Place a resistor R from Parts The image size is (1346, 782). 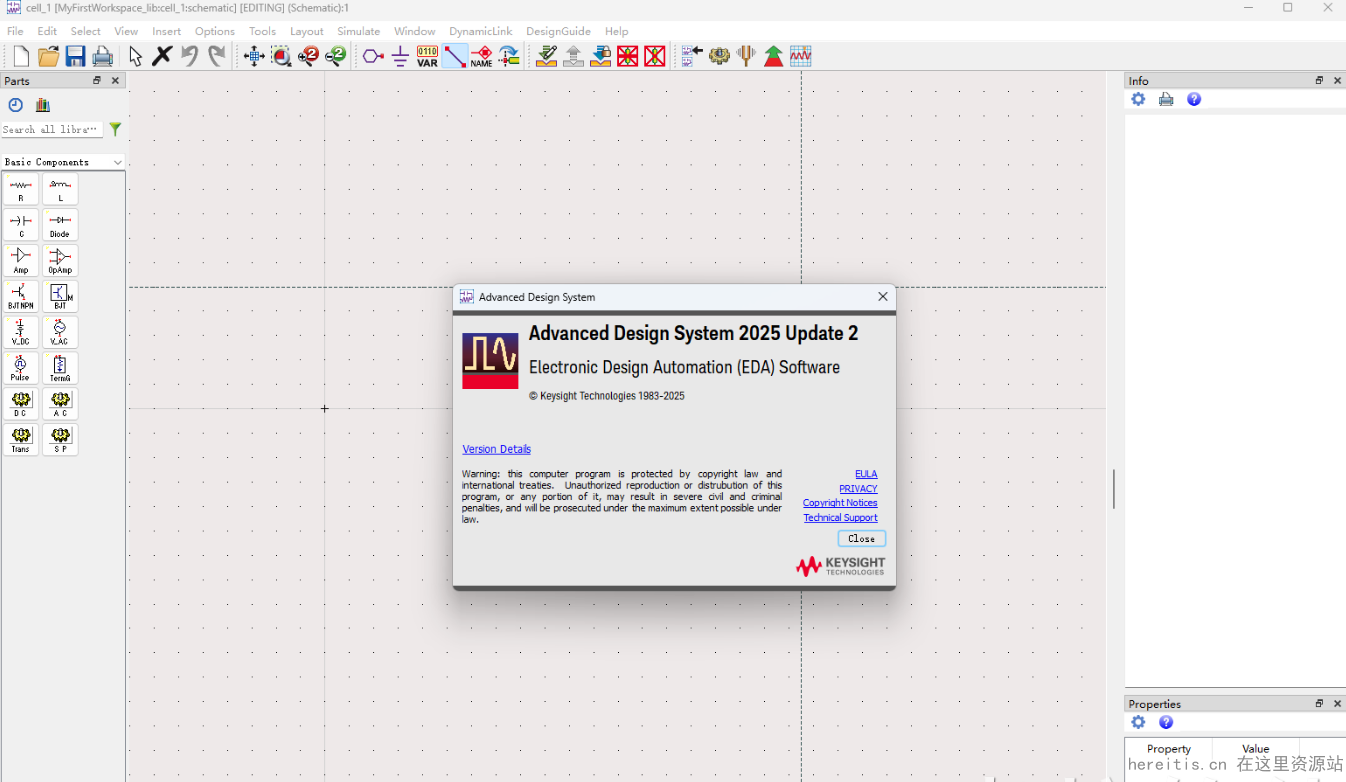pyautogui.click(x=21, y=189)
